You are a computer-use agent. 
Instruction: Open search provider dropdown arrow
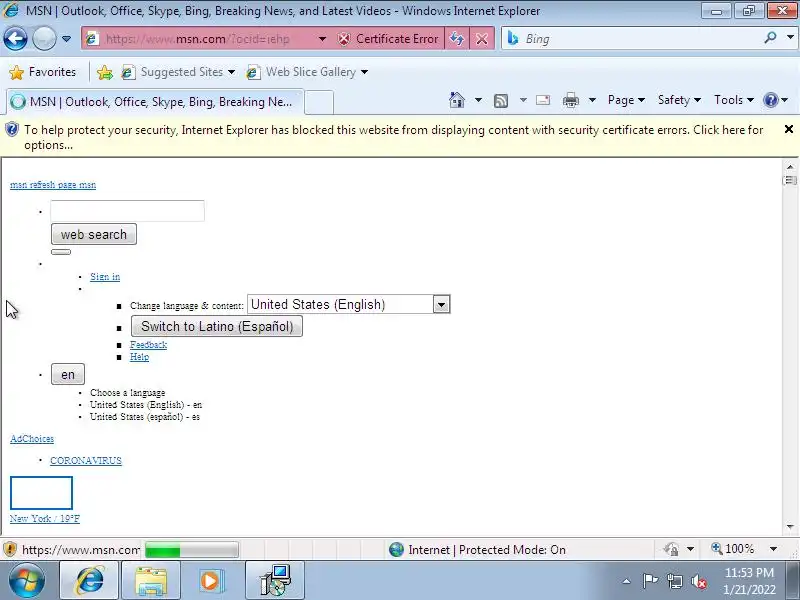tap(790, 38)
